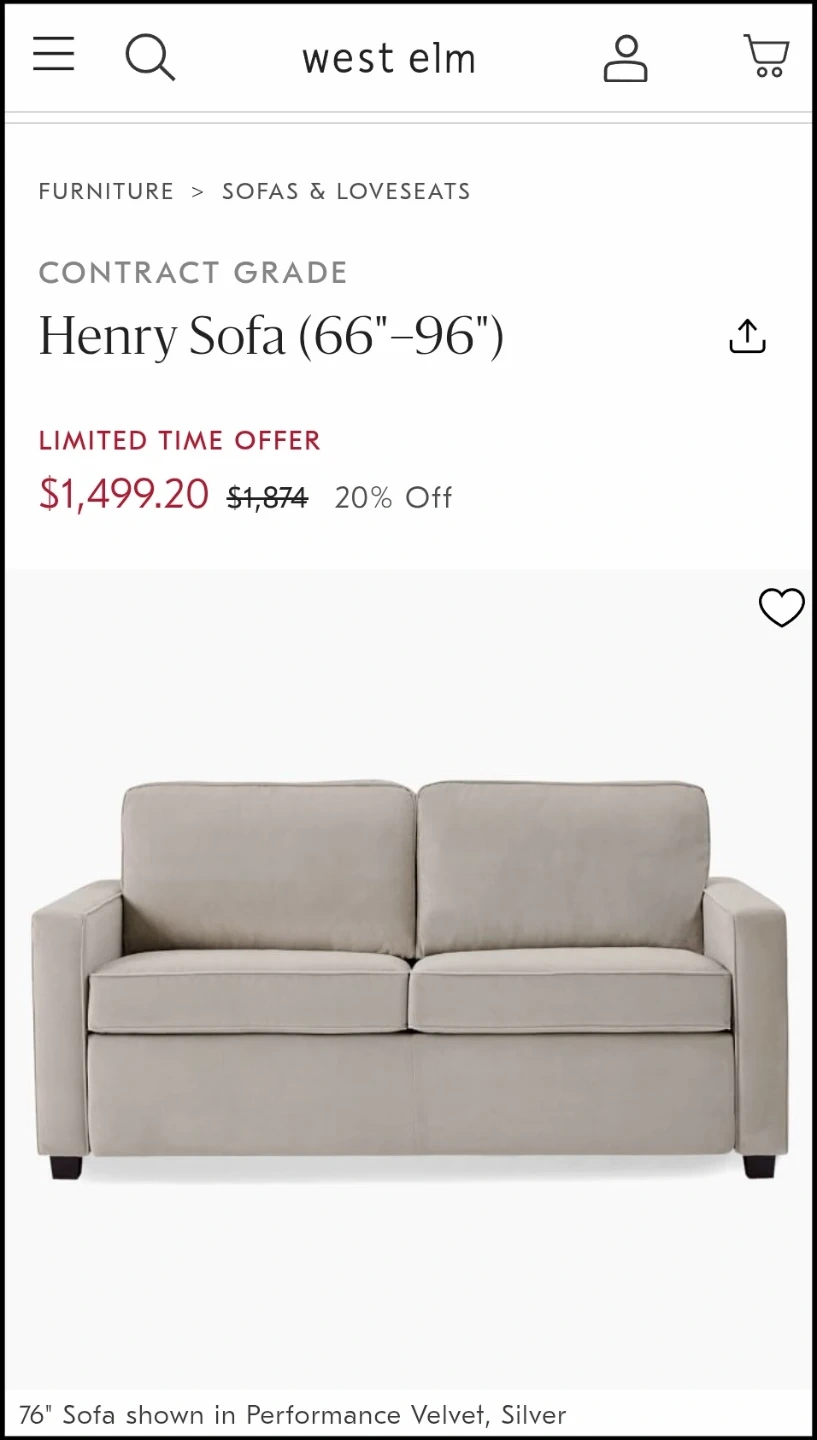Click the sofa's left back cushion
Image resolution: width=817 pixels, height=1440 pixels.
coord(267,868)
